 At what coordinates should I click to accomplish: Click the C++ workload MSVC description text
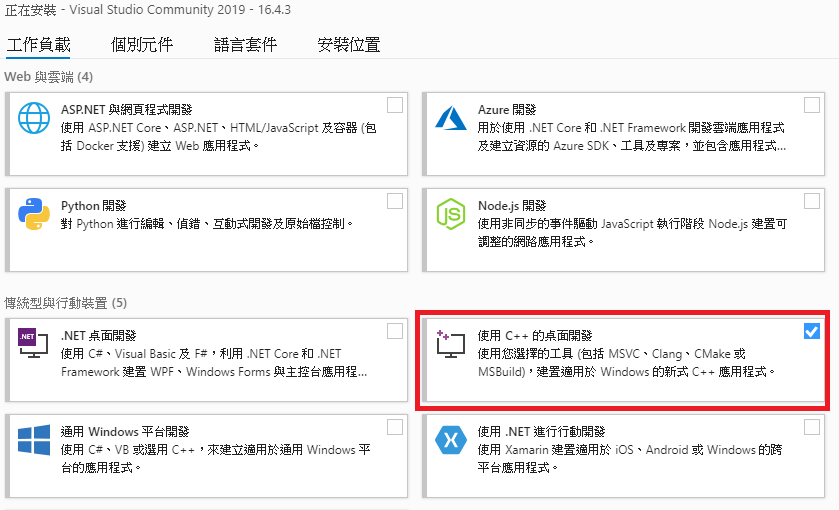pyautogui.click(x=626, y=363)
